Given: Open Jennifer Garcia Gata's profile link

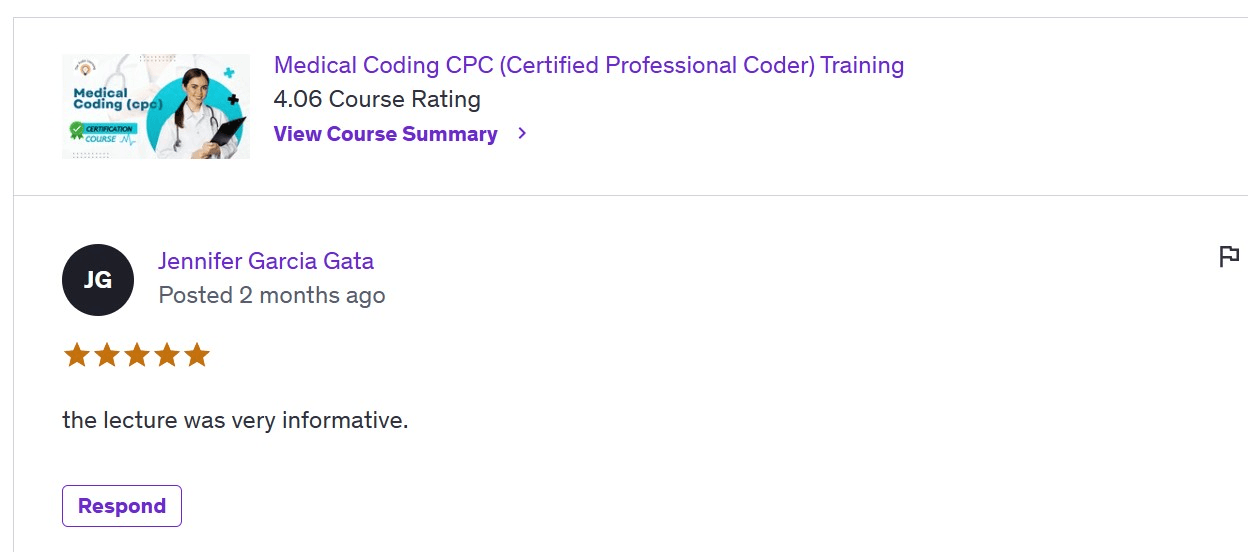Looking at the screenshot, I should (266, 262).
